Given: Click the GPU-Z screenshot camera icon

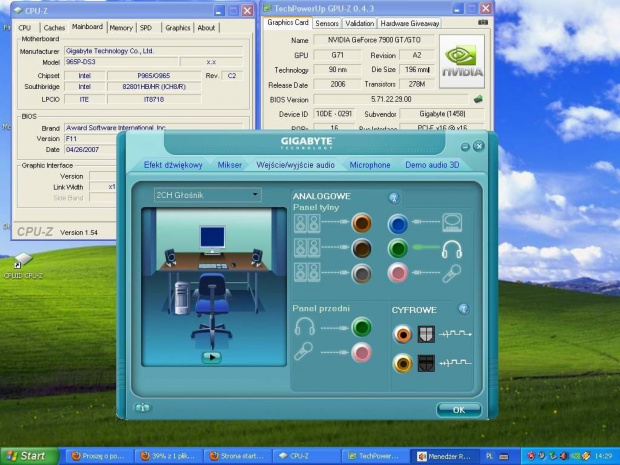Looking at the screenshot, I should click(483, 23).
